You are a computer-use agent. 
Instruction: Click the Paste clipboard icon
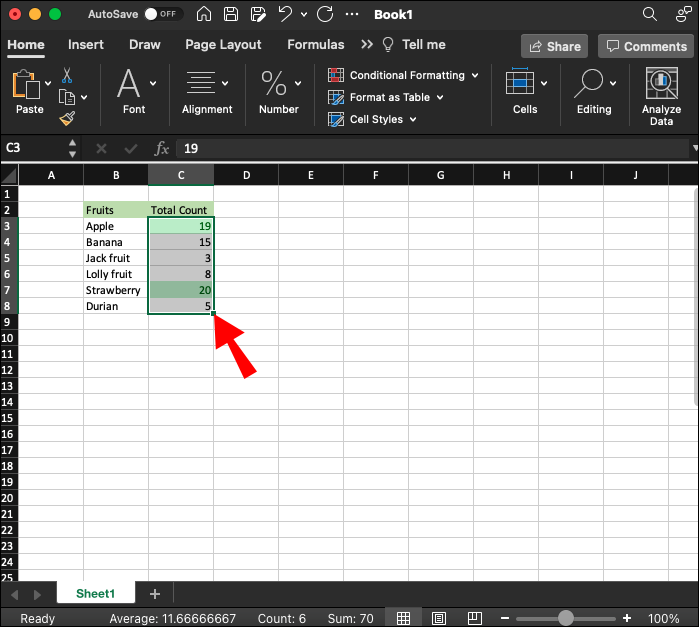tap(26, 86)
